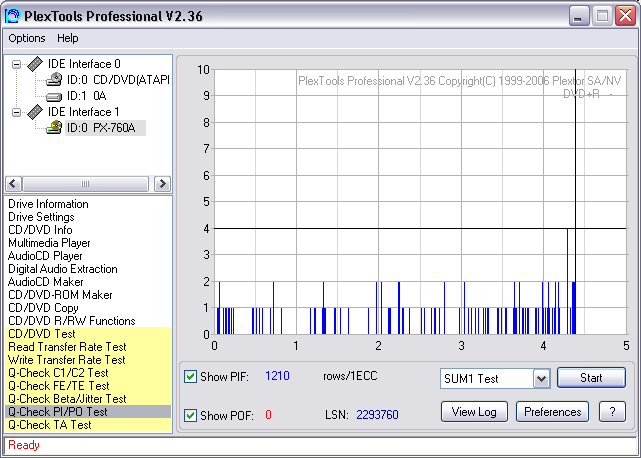This screenshot has height=458, width=641.
Task: Click the PIF value 1210
Action: coord(277,376)
